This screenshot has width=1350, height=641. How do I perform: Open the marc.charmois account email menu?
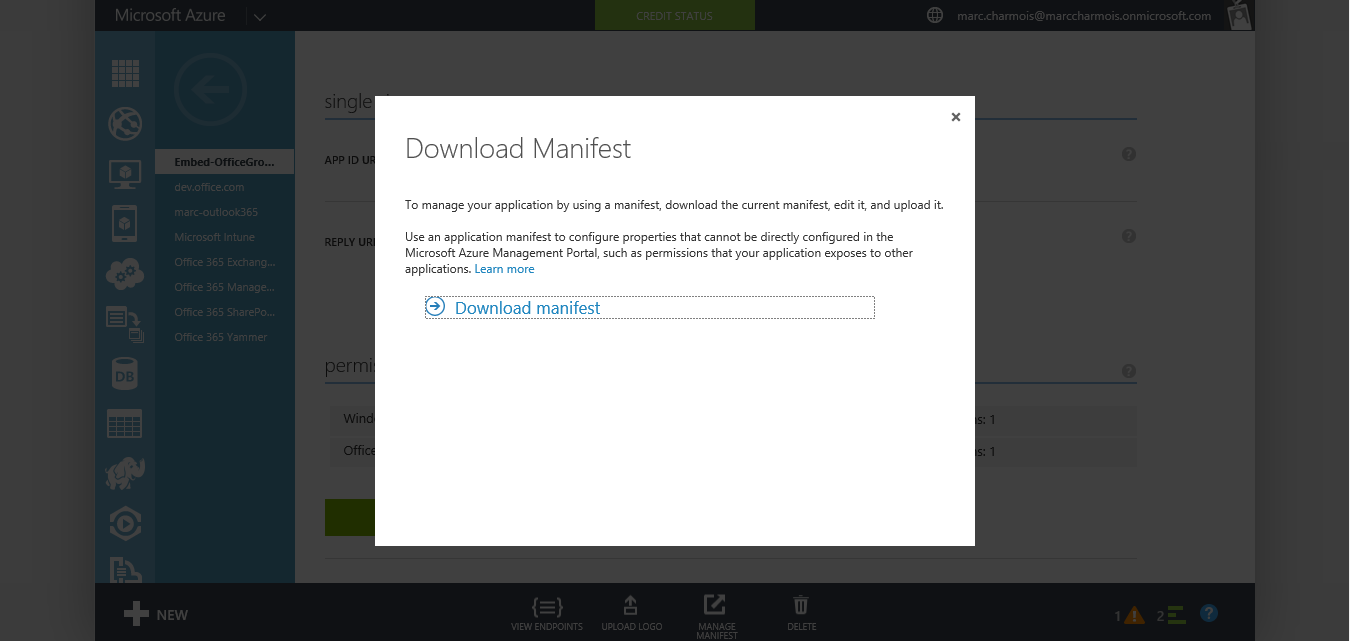point(1082,15)
